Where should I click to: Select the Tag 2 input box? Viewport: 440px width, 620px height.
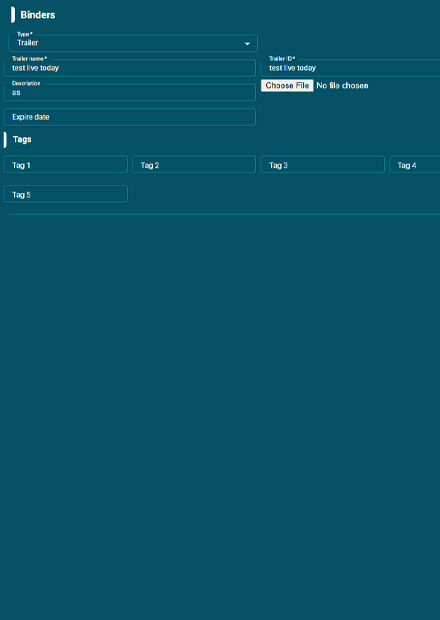[x=194, y=165]
